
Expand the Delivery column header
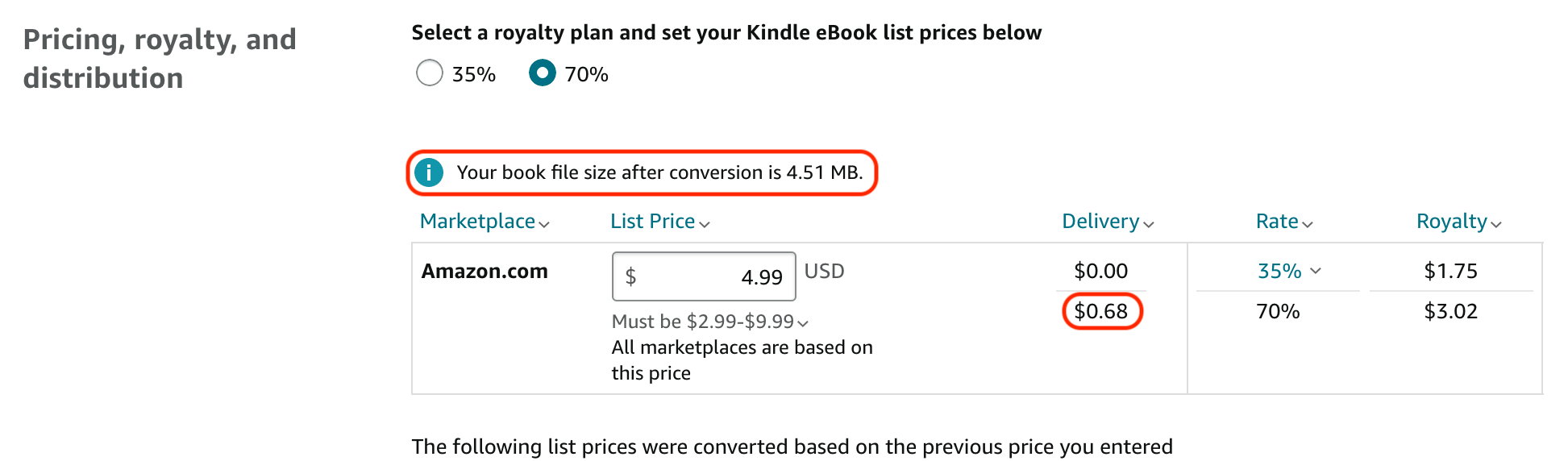[x=1108, y=222]
